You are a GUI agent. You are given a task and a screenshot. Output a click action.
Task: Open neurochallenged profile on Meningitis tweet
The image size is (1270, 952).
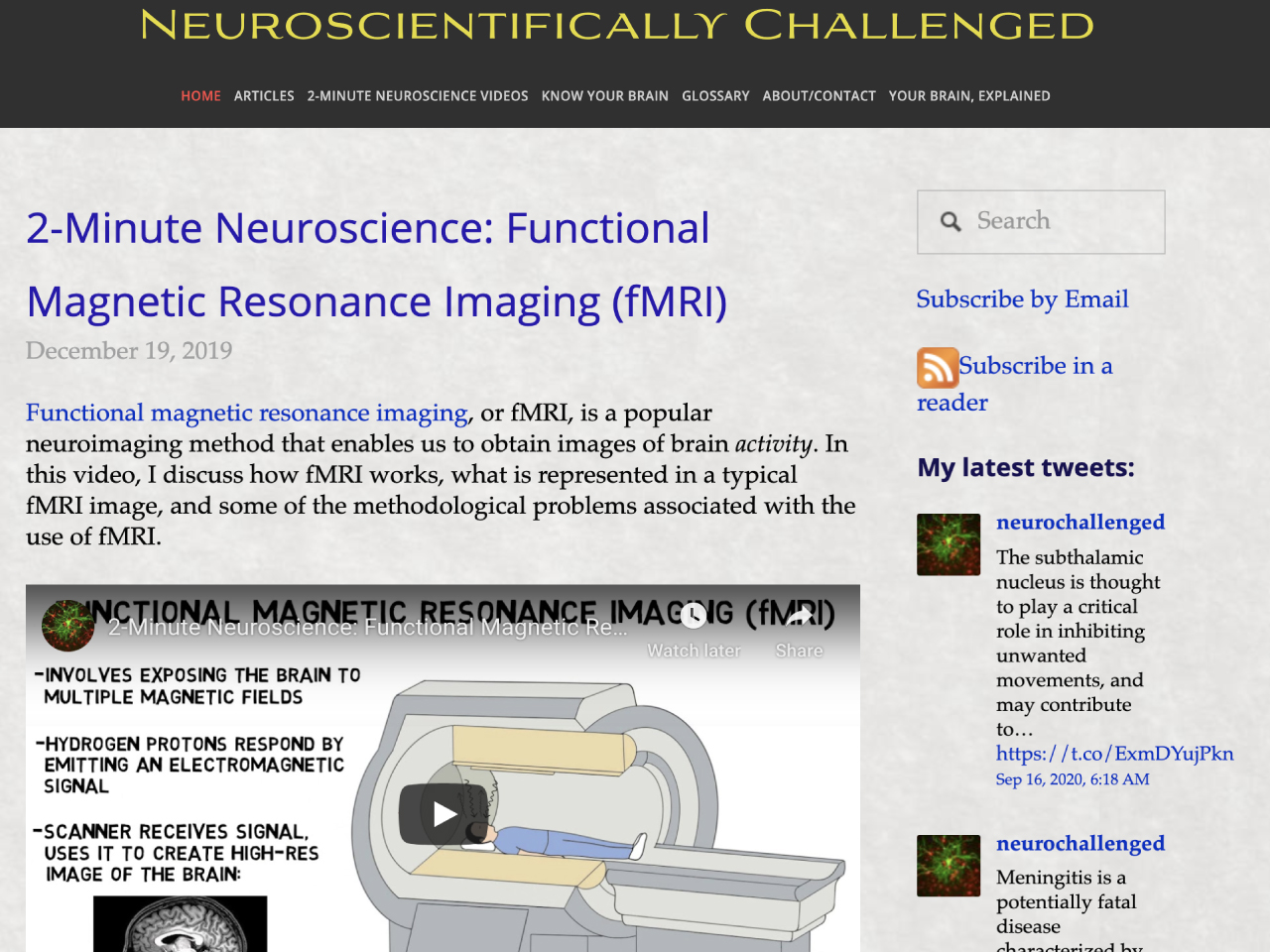click(x=1080, y=844)
